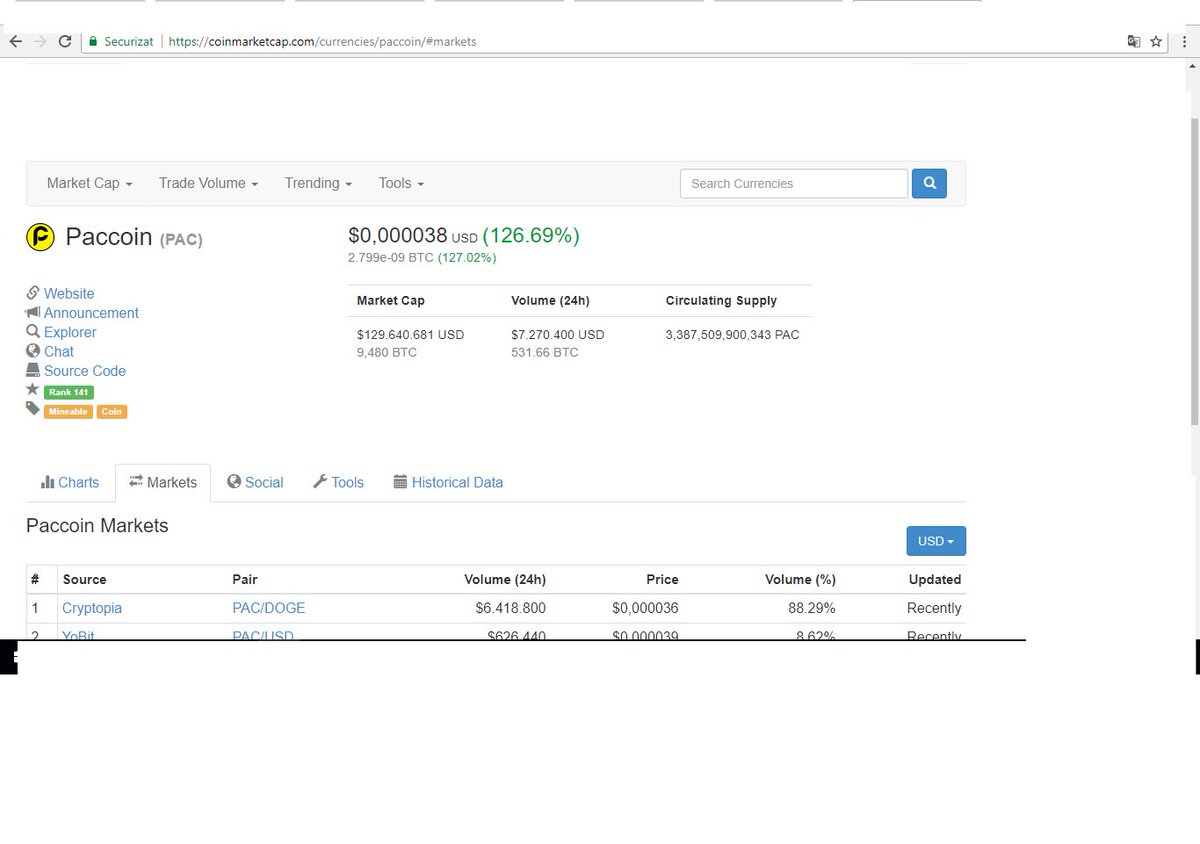Click the Paccoin coin logo
The image size is (1200, 844).
coord(40,237)
